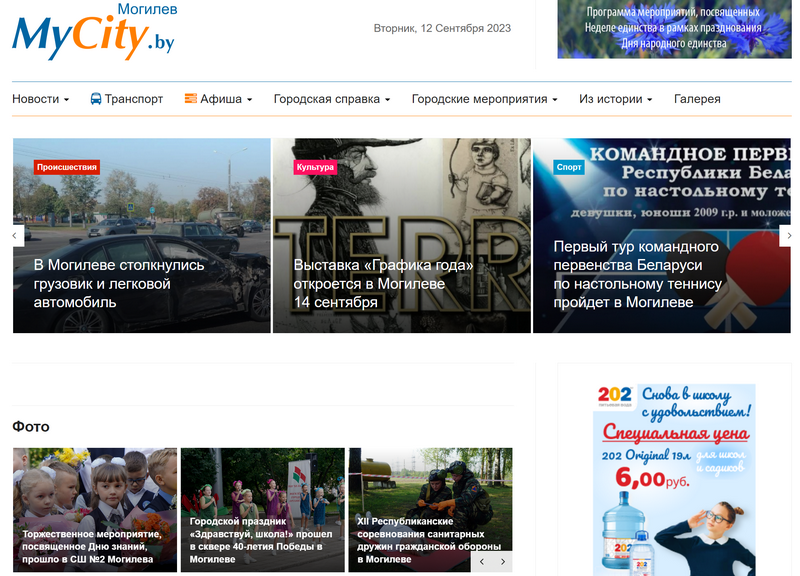Click the MyCity.by logo

[x=93, y=32]
